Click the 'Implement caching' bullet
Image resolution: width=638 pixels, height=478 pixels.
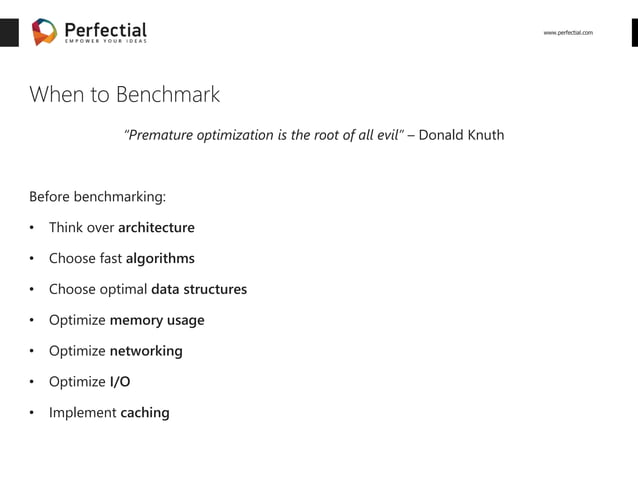point(109,413)
